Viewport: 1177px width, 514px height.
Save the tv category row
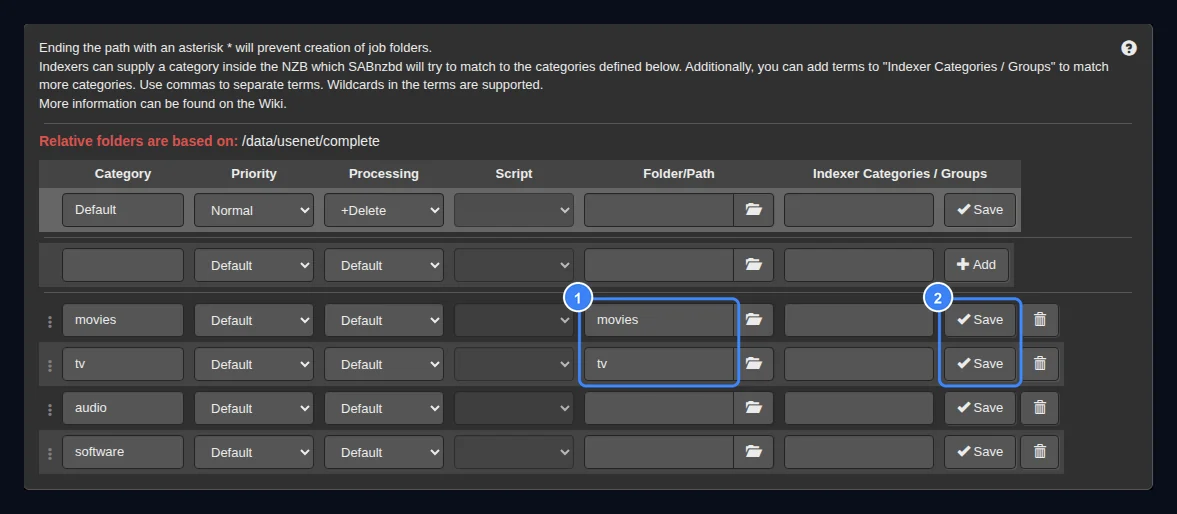click(x=980, y=364)
